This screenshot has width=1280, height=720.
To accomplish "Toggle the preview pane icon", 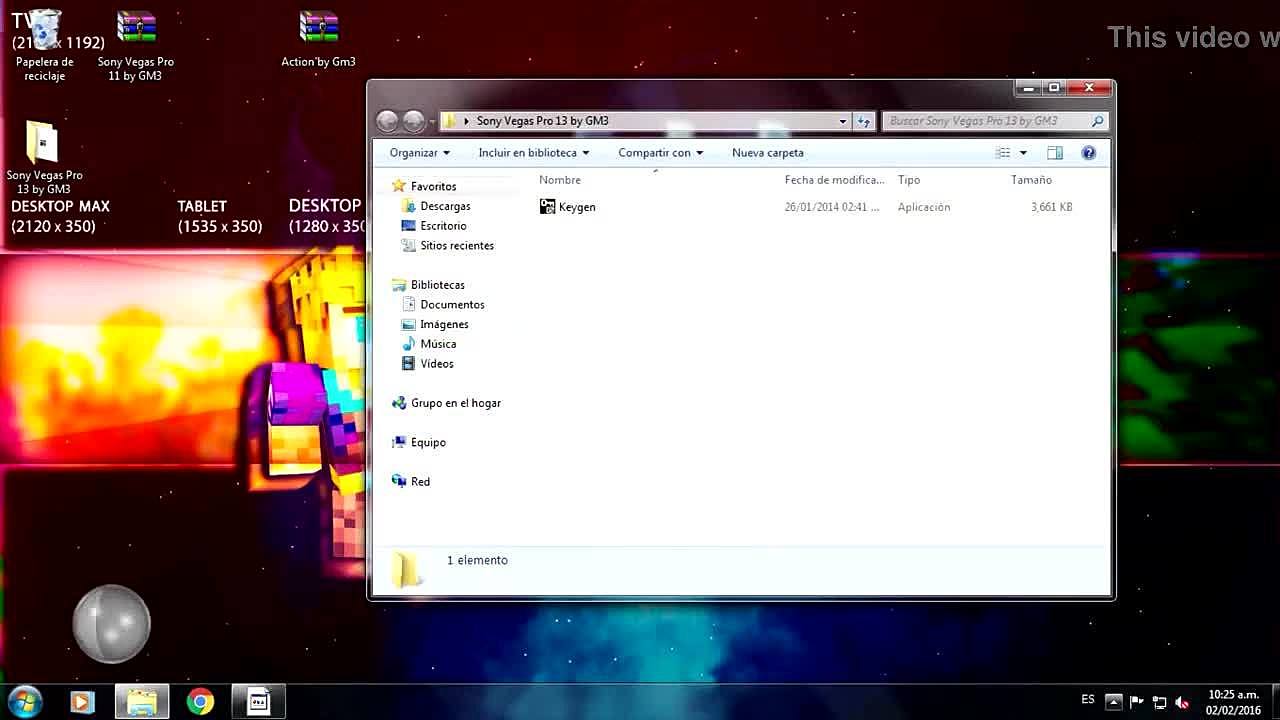I will click(1054, 153).
